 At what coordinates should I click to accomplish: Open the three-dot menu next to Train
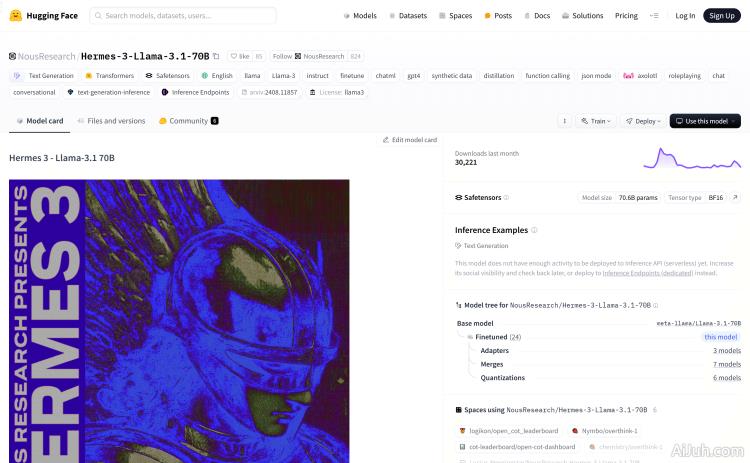click(x=565, y=121)
